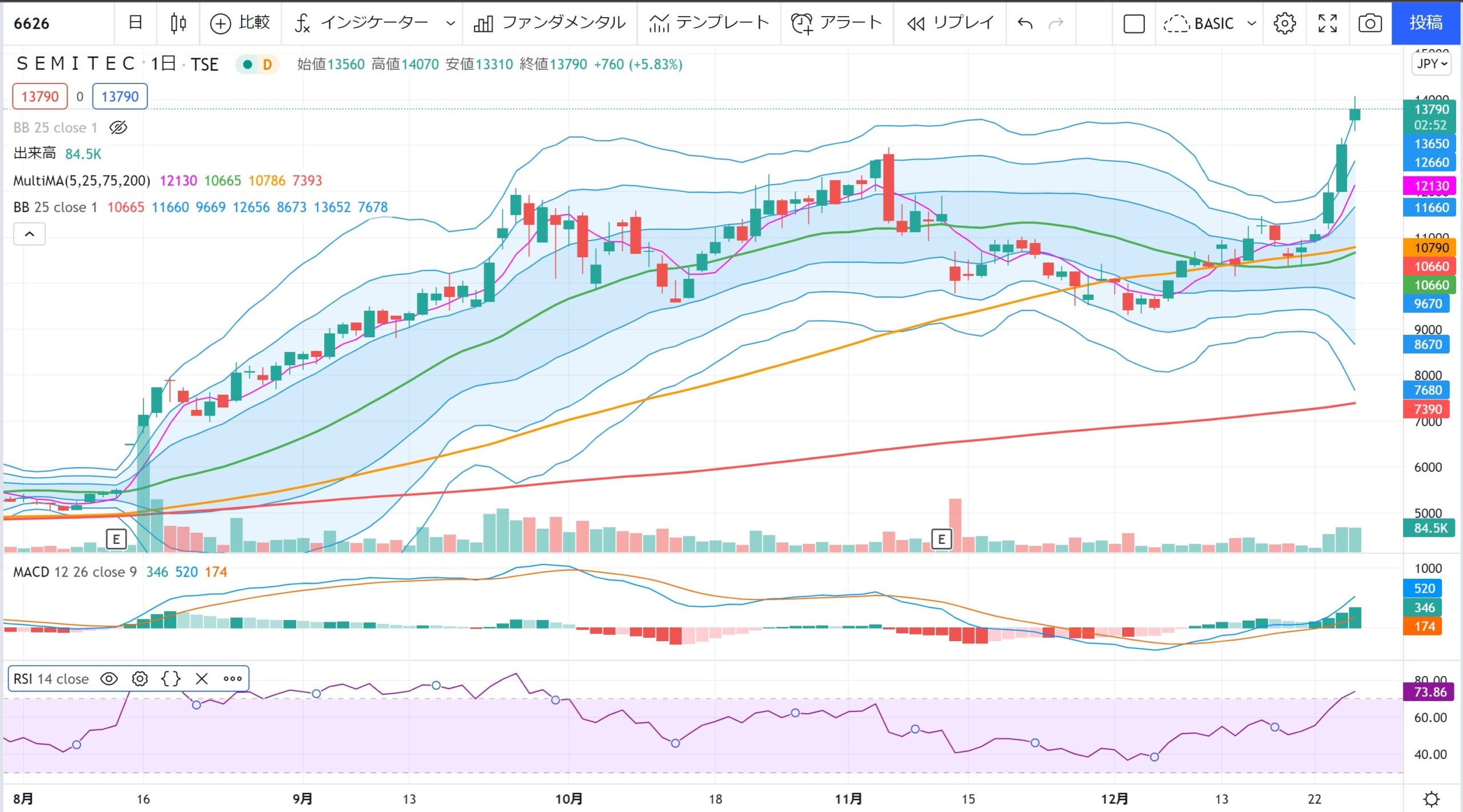Remove the RSI indicator with X

point(202,678)
